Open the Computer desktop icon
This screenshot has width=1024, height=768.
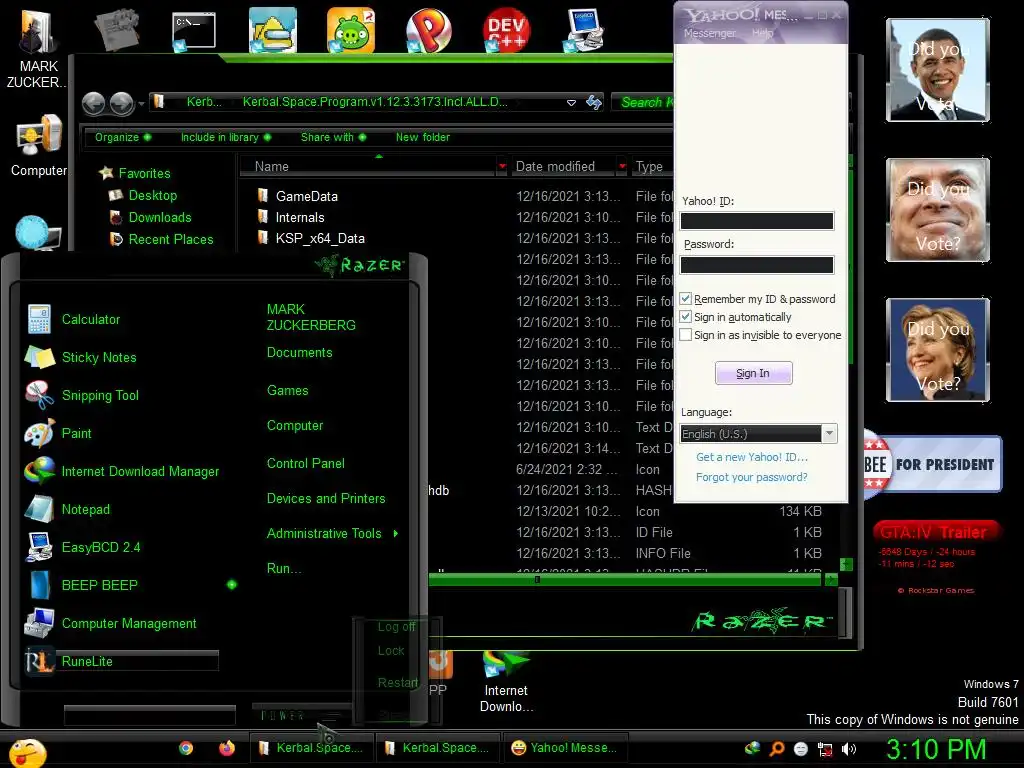(39, 146)
